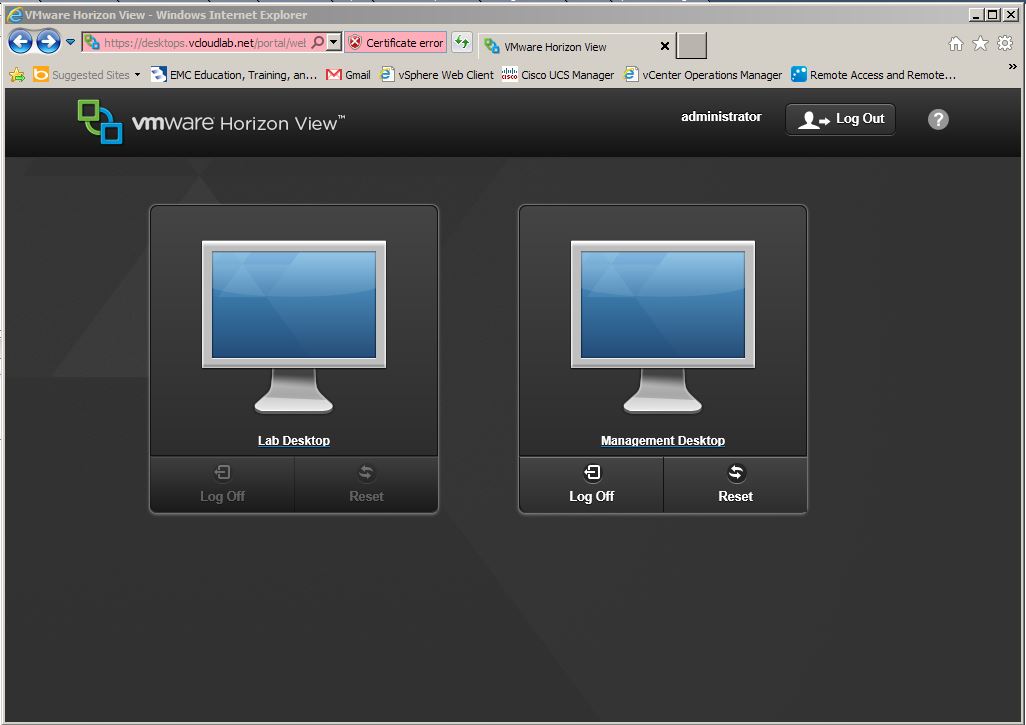Click the Certificate error warning

click(397, 43)
